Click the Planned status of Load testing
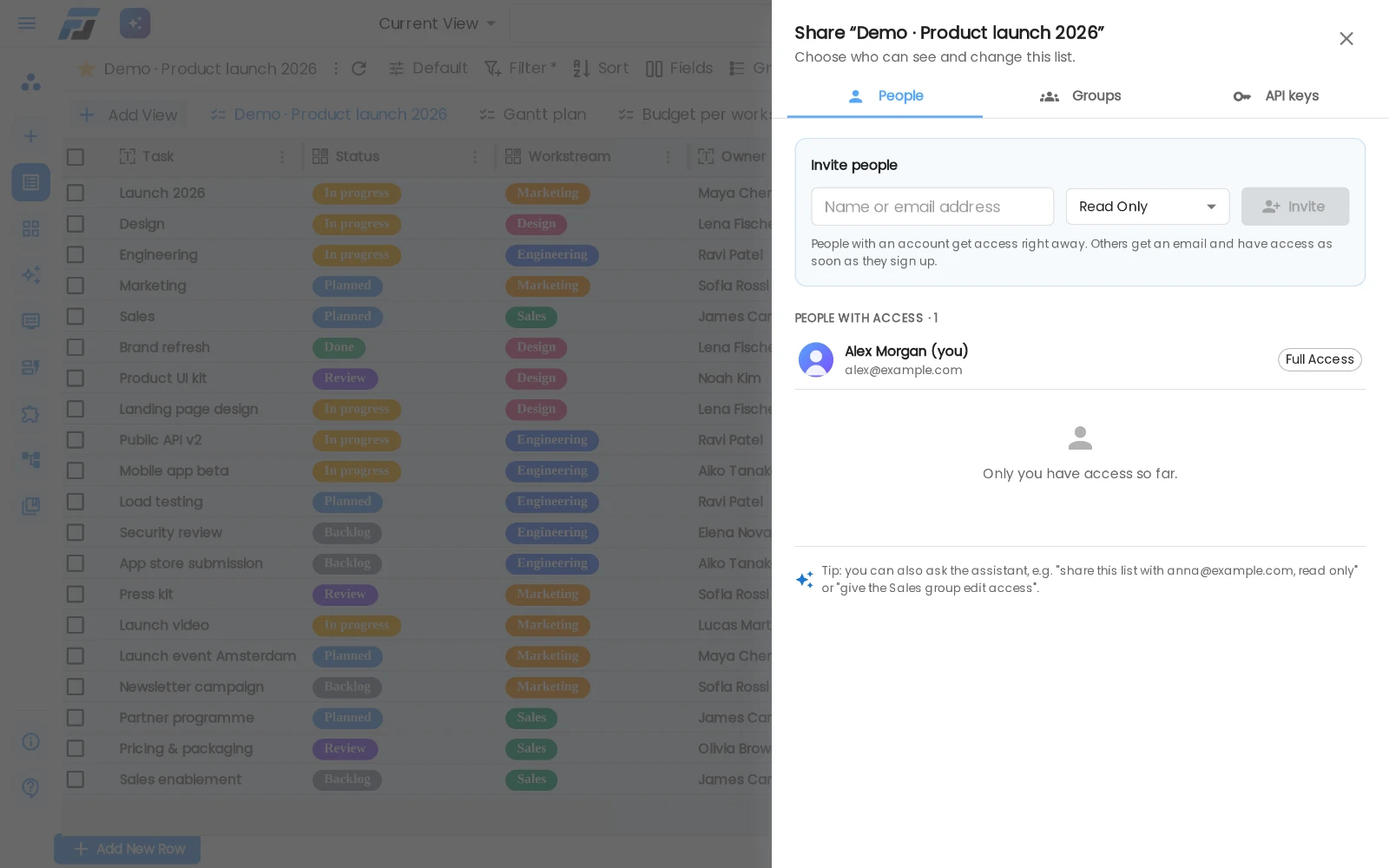The image size is (1389, 868). (347, 502)
